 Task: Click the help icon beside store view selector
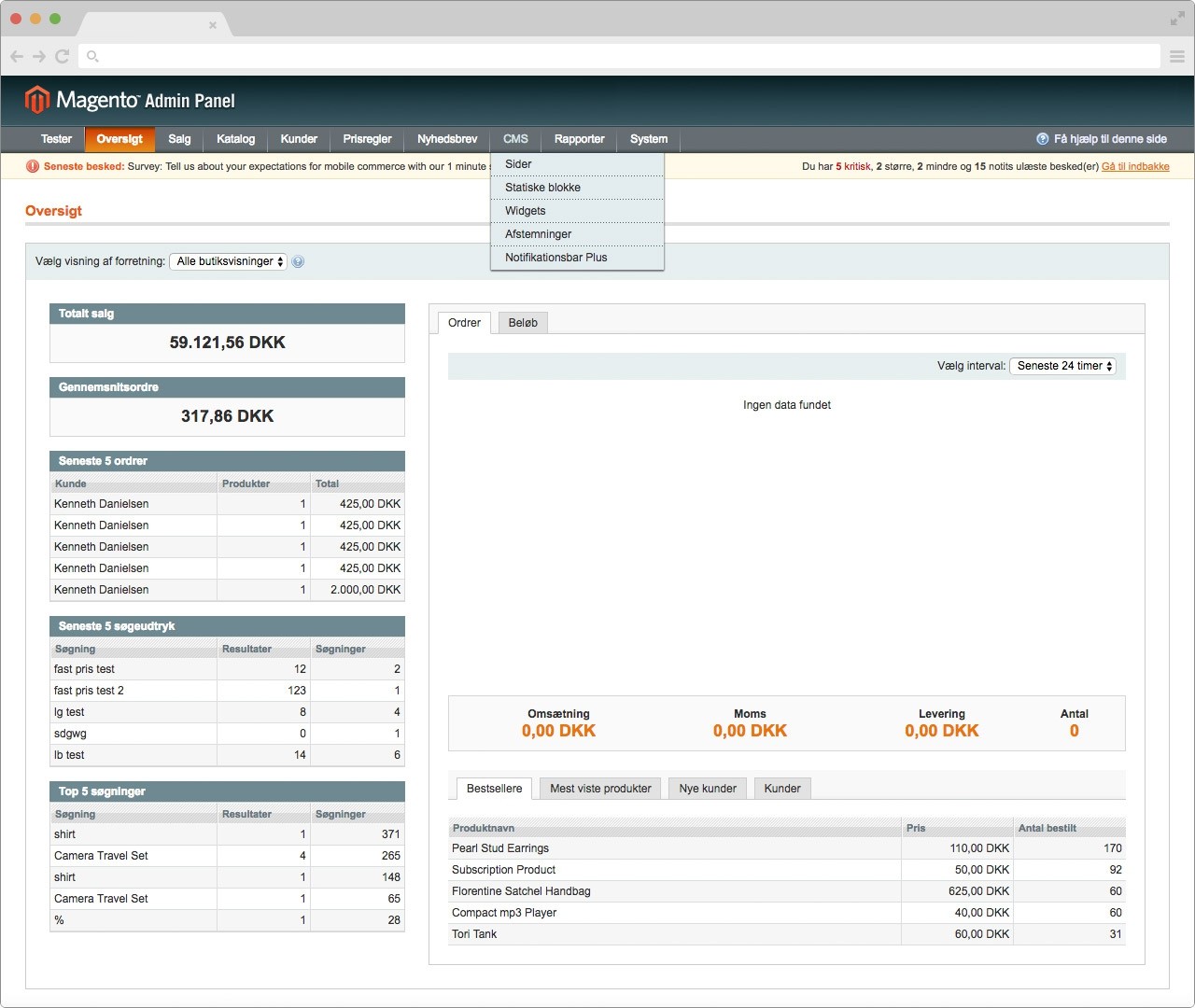pyautogui.click(x=298, y=262)
